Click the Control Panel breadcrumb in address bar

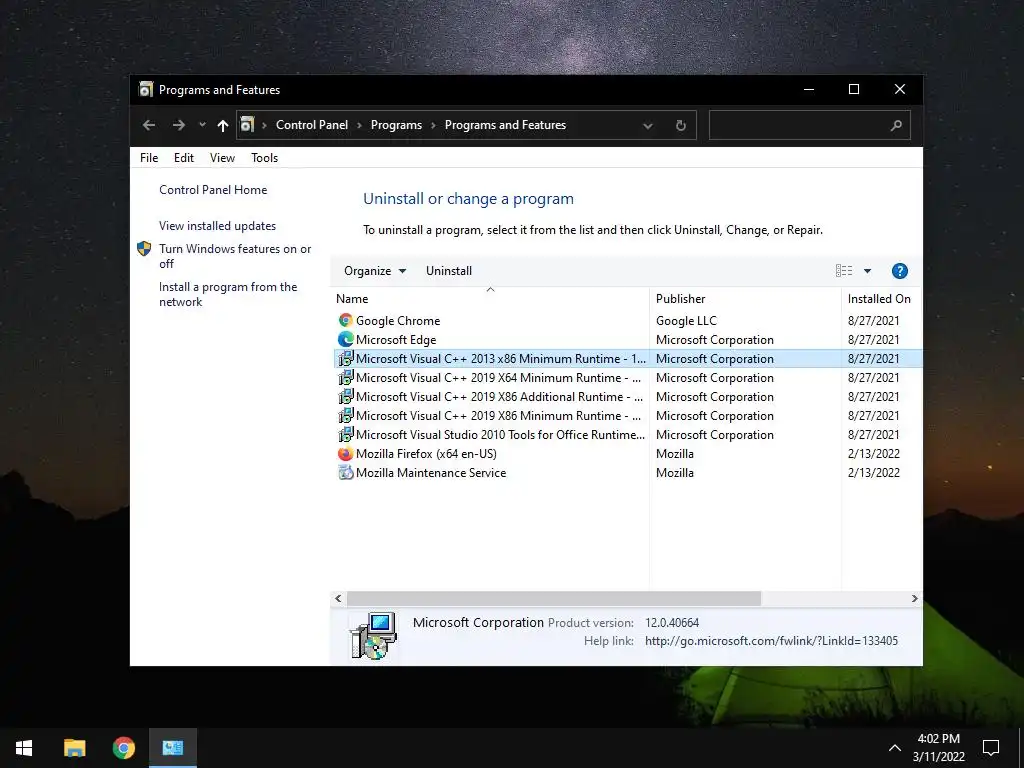pyautogui.click(x=312, y=125)
